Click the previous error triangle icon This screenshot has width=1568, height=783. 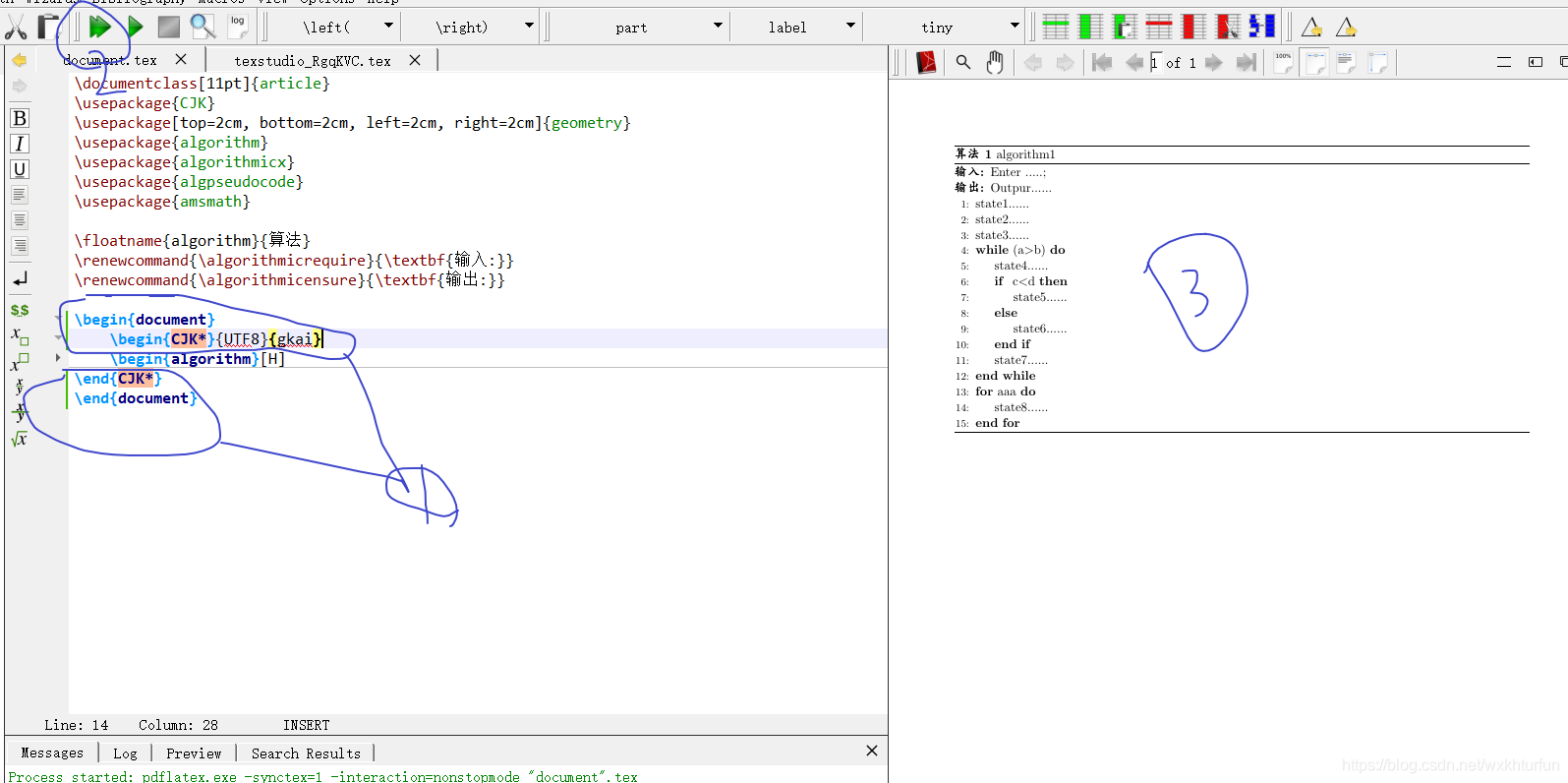pyautogui.click(x=1311, y=27)
